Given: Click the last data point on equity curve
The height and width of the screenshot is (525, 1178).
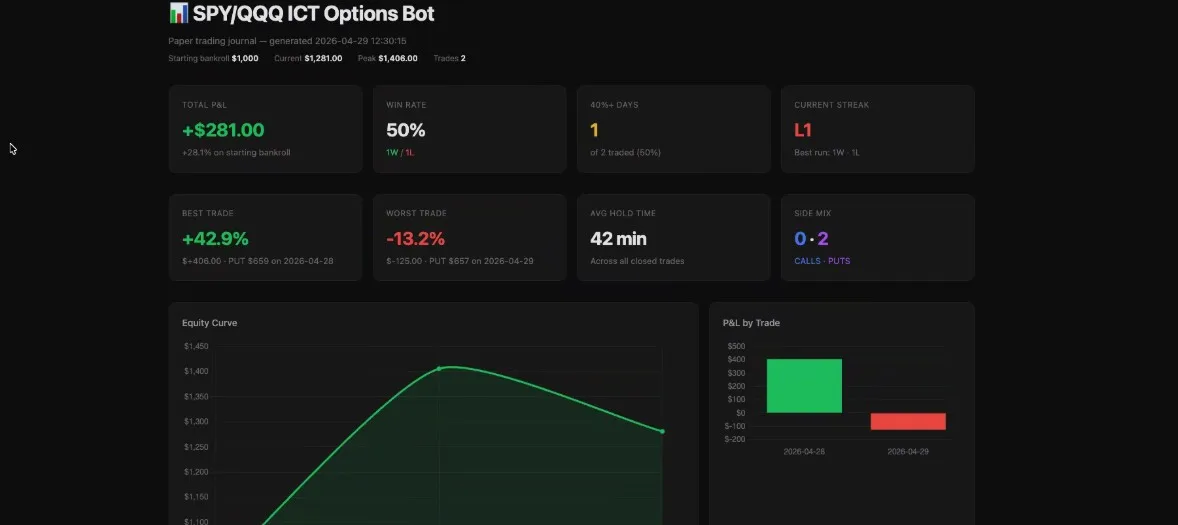Looking at the screenshot, I should point(662,431).
